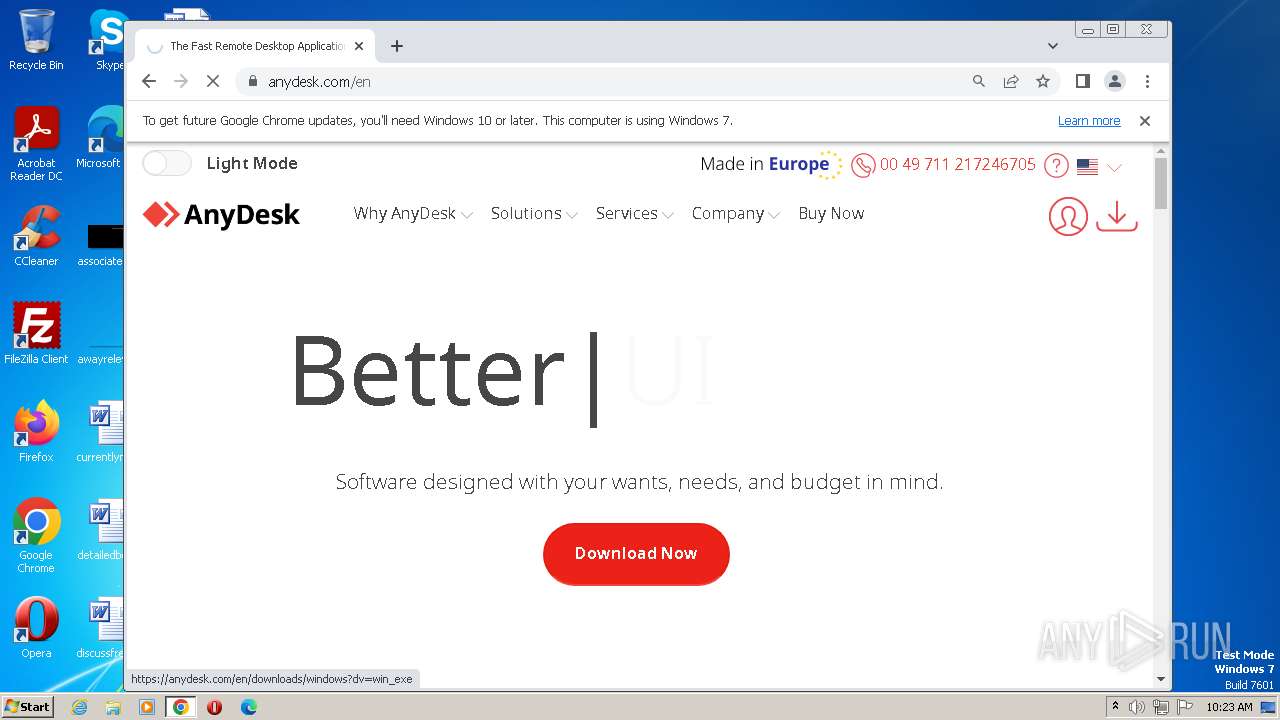Viewport: 1280px width, 720px height.
Task: Toggle the Chrome side panel
Action: [x=1082, y=81]
